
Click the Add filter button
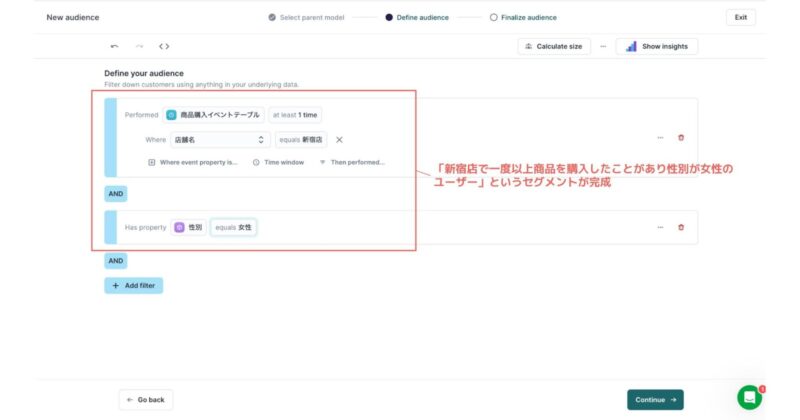pos(134,286)
